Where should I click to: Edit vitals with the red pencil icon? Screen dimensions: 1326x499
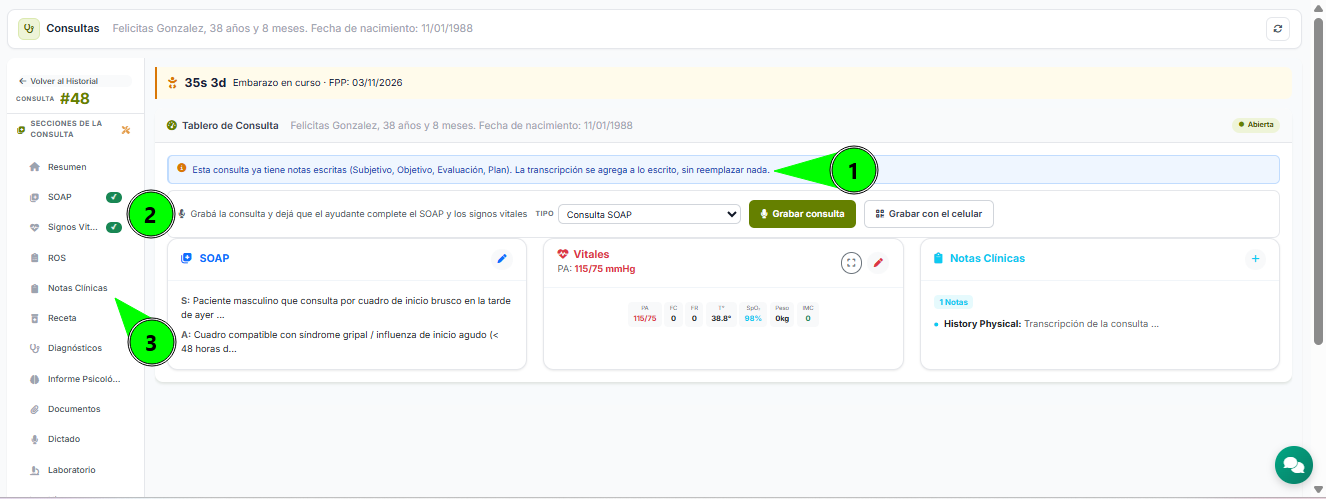(879, 262)
